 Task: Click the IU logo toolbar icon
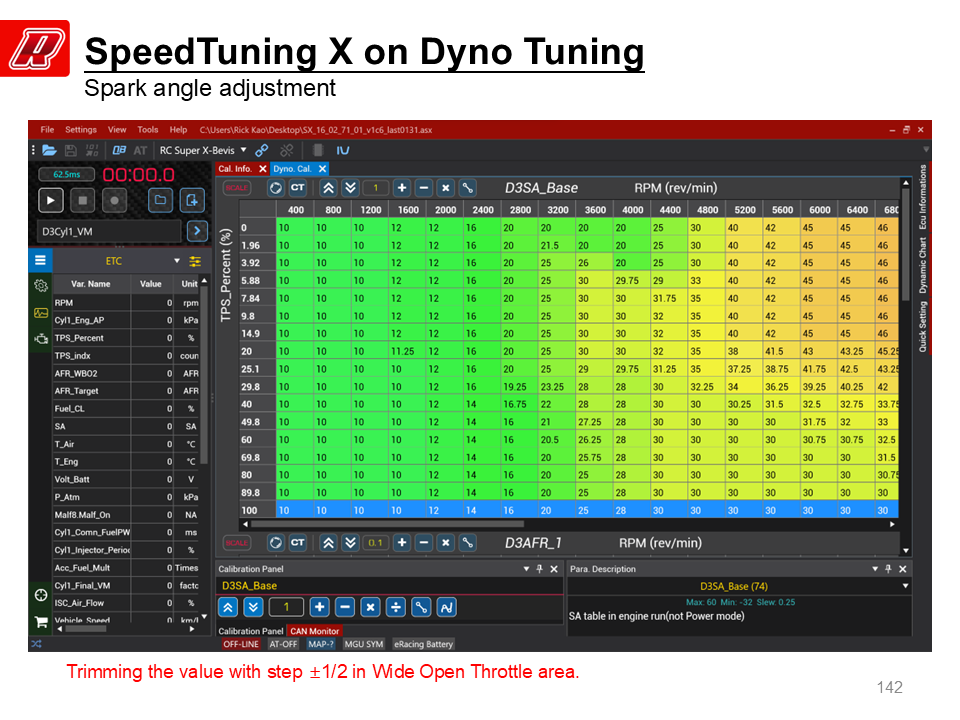[343, 151]
